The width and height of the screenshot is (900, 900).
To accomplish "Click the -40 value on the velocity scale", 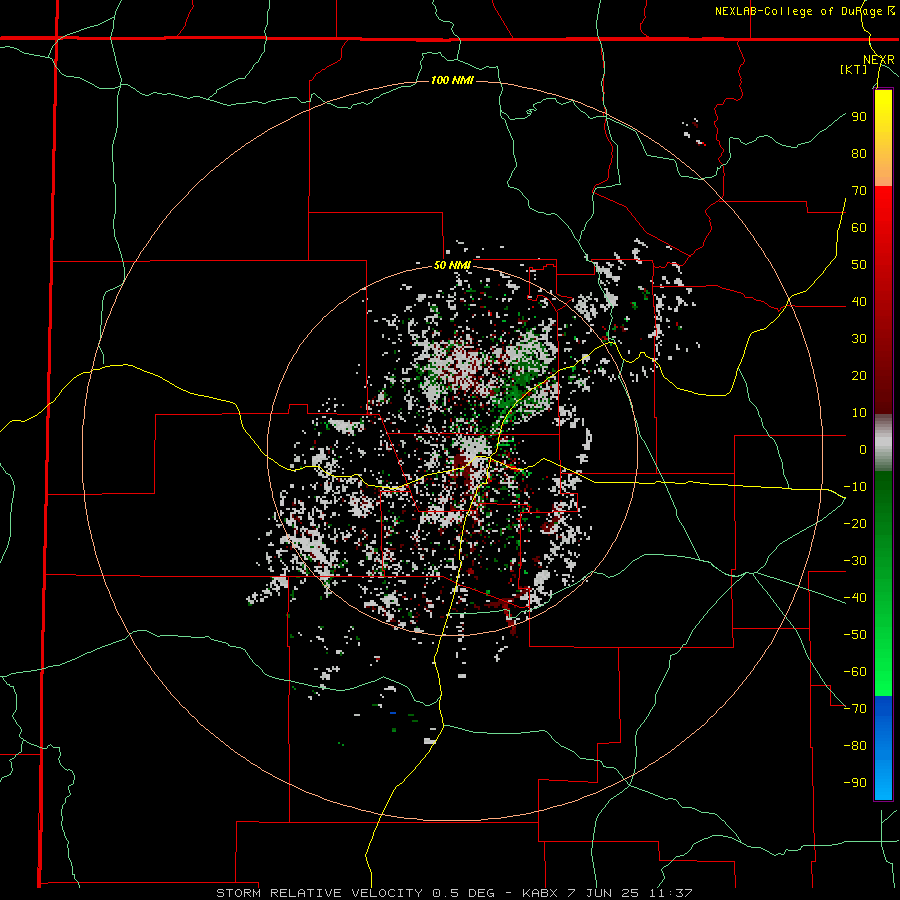I will (x=855, y=598).
